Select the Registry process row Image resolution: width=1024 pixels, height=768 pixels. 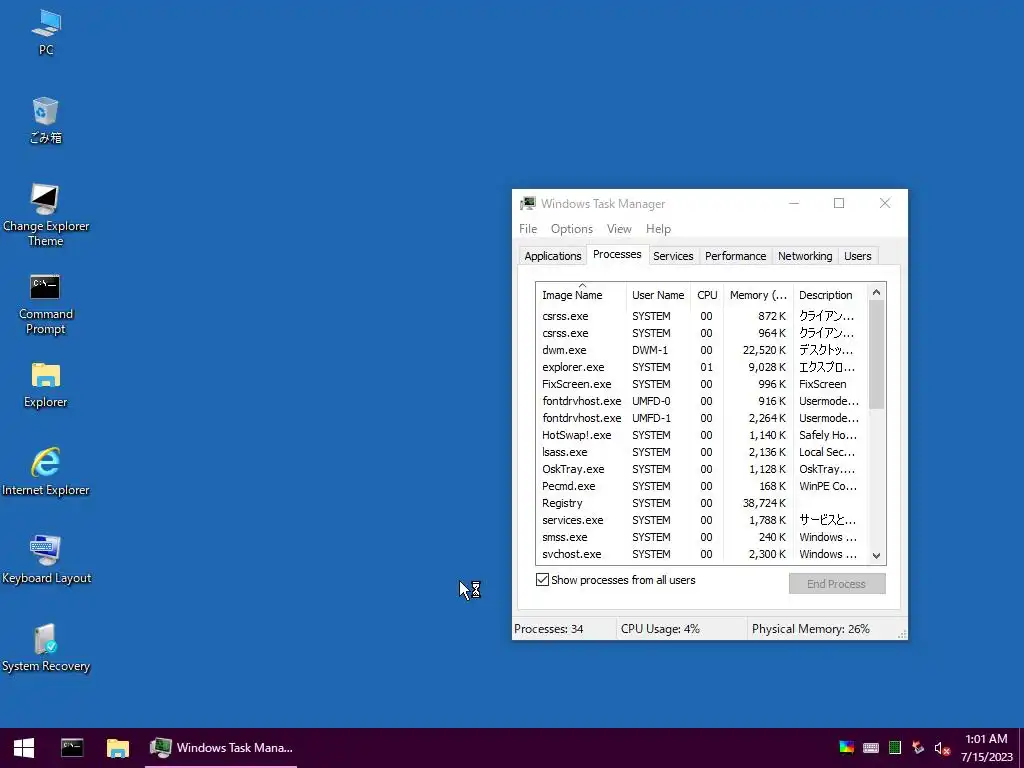(x=701, y=503)
